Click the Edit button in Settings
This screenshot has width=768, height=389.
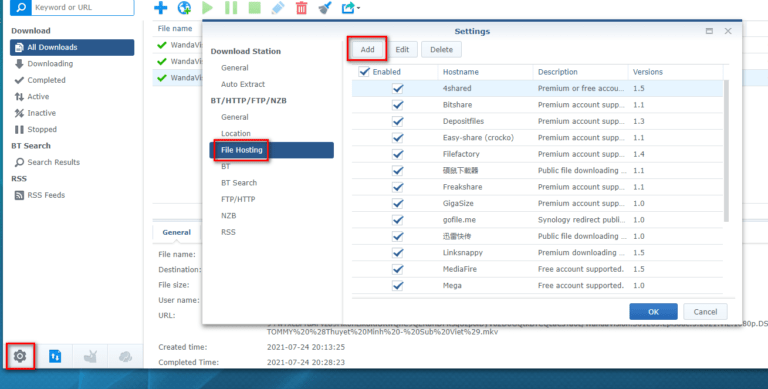tap(402, 49)
